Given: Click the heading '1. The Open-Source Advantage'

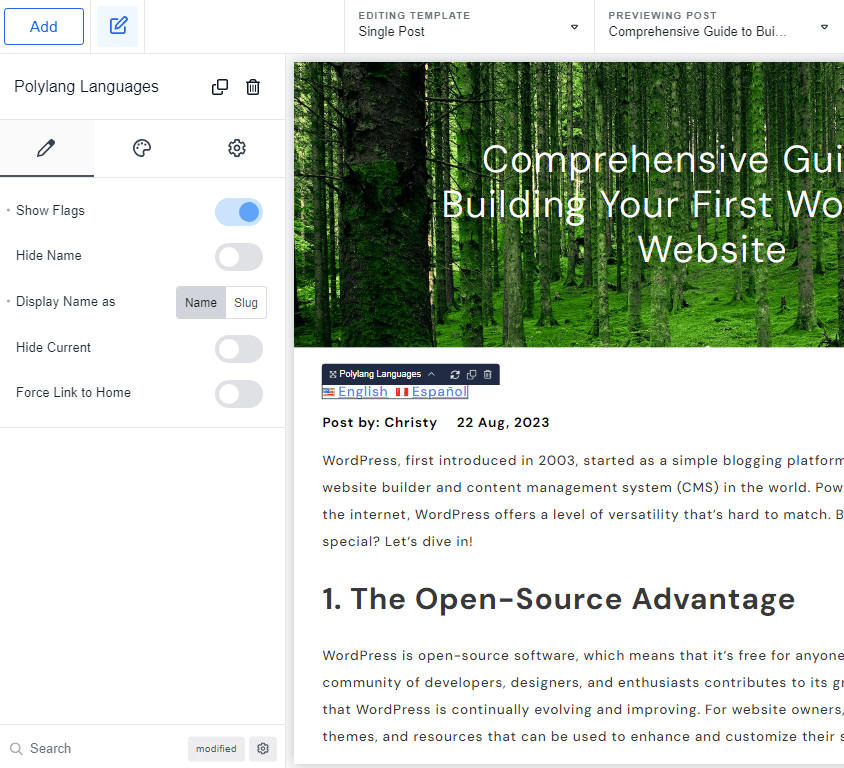Looking at the screenshot, I should coord(558,599).
